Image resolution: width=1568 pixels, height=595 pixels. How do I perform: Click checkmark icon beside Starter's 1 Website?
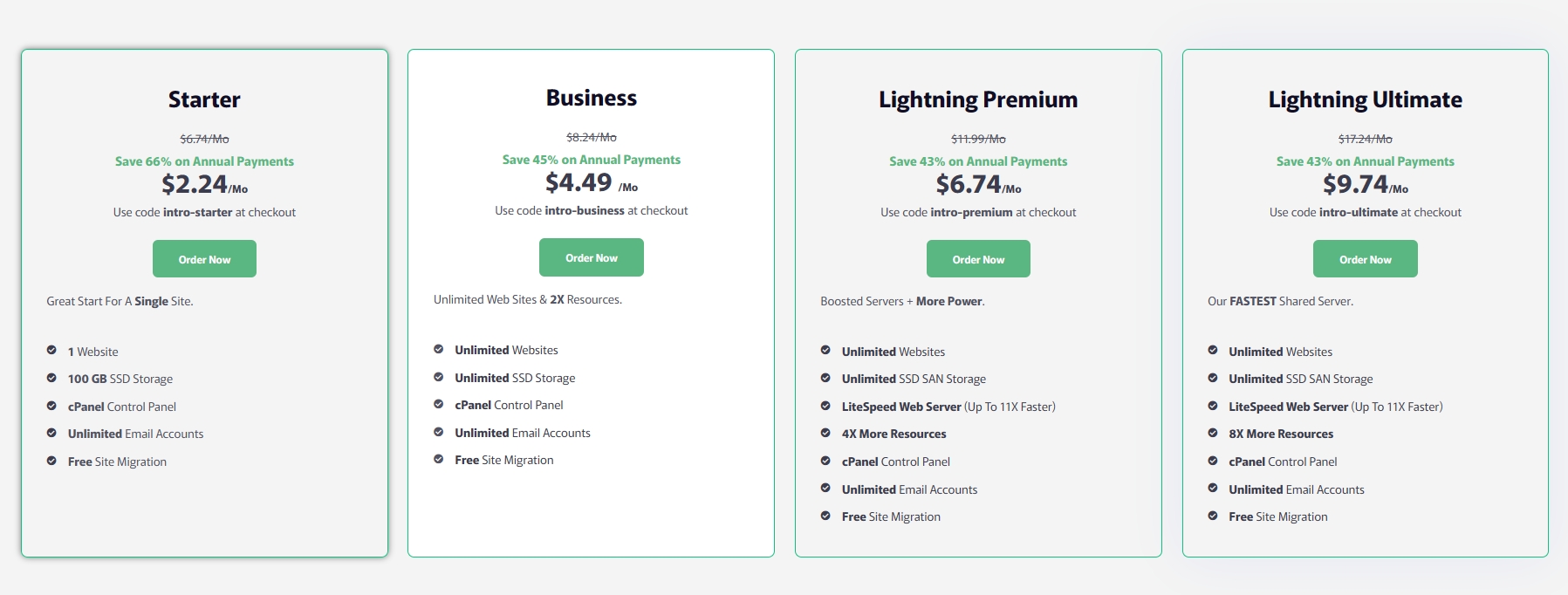(51, 351)
